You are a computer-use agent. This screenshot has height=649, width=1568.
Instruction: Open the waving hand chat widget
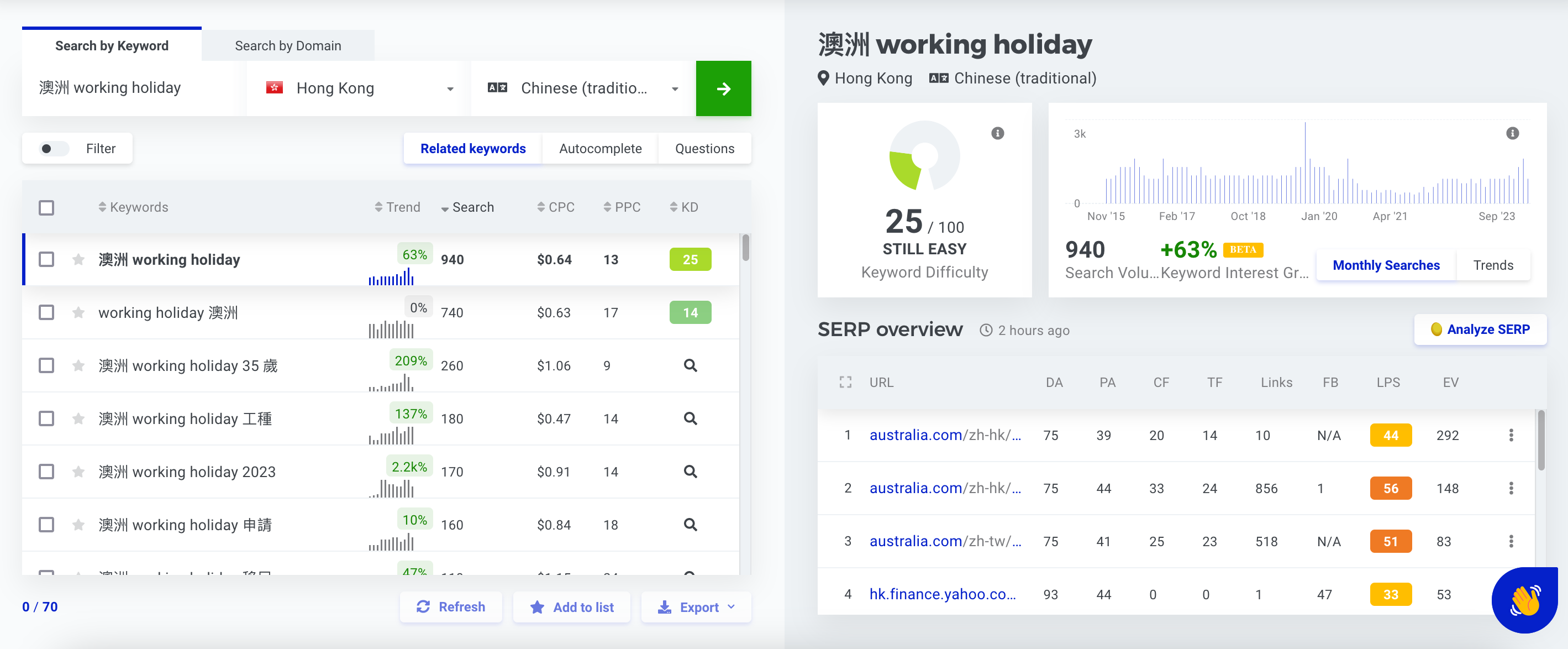point(1525,600)
